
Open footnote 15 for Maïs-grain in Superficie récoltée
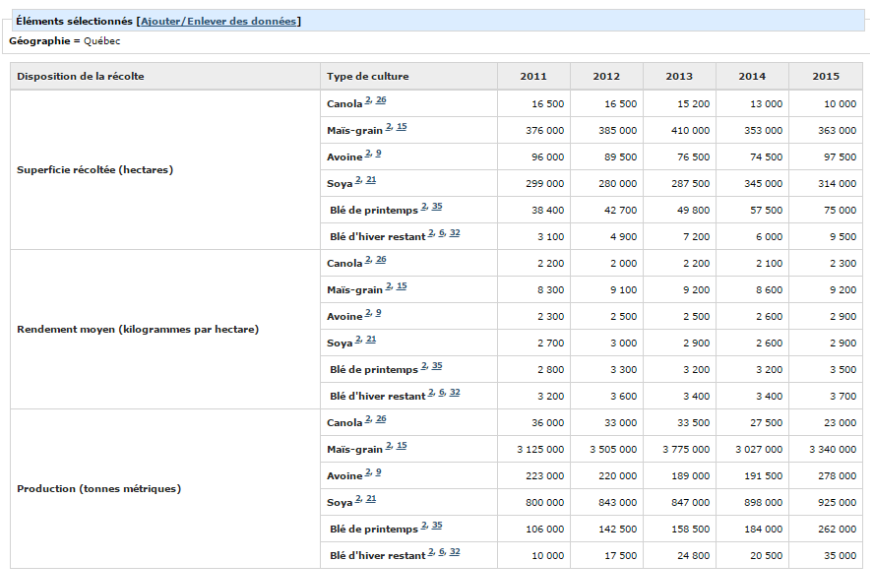point(401,126)
